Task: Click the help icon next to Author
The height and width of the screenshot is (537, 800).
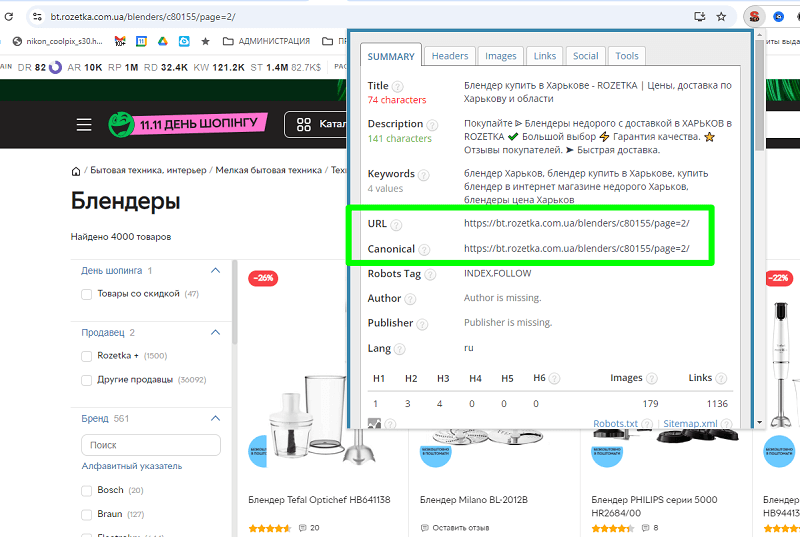Action: click(410, 299)
